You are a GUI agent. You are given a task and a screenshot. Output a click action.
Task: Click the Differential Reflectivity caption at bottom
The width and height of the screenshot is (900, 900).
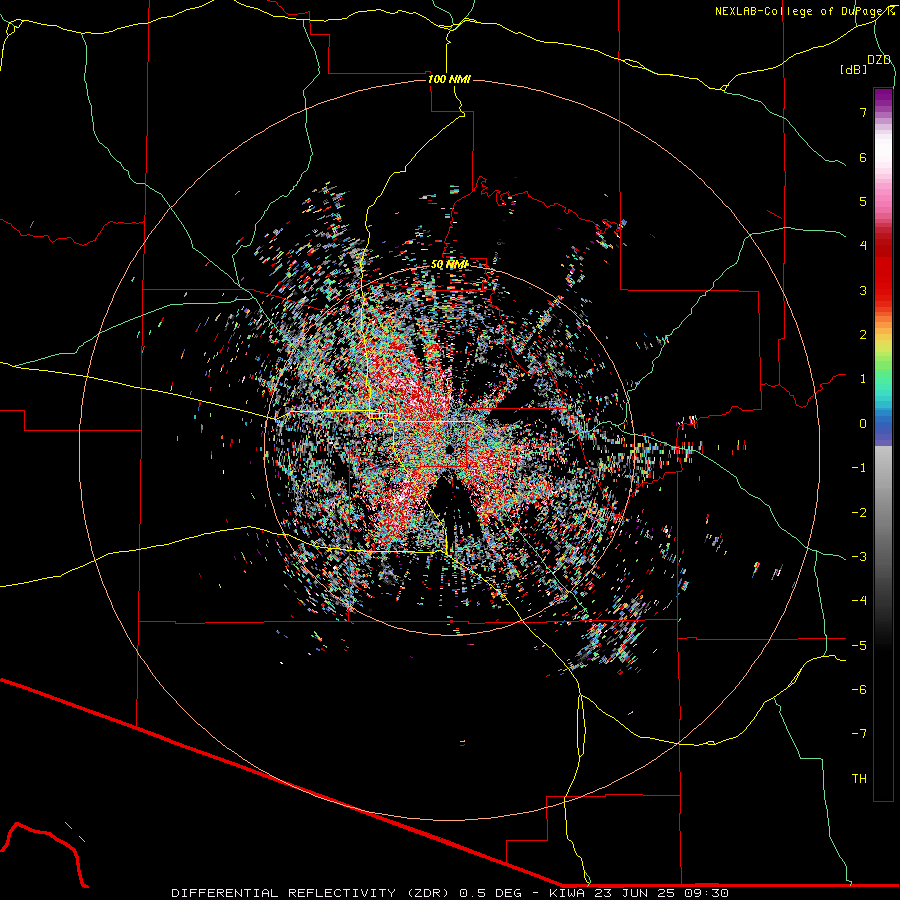pos(449,893)
